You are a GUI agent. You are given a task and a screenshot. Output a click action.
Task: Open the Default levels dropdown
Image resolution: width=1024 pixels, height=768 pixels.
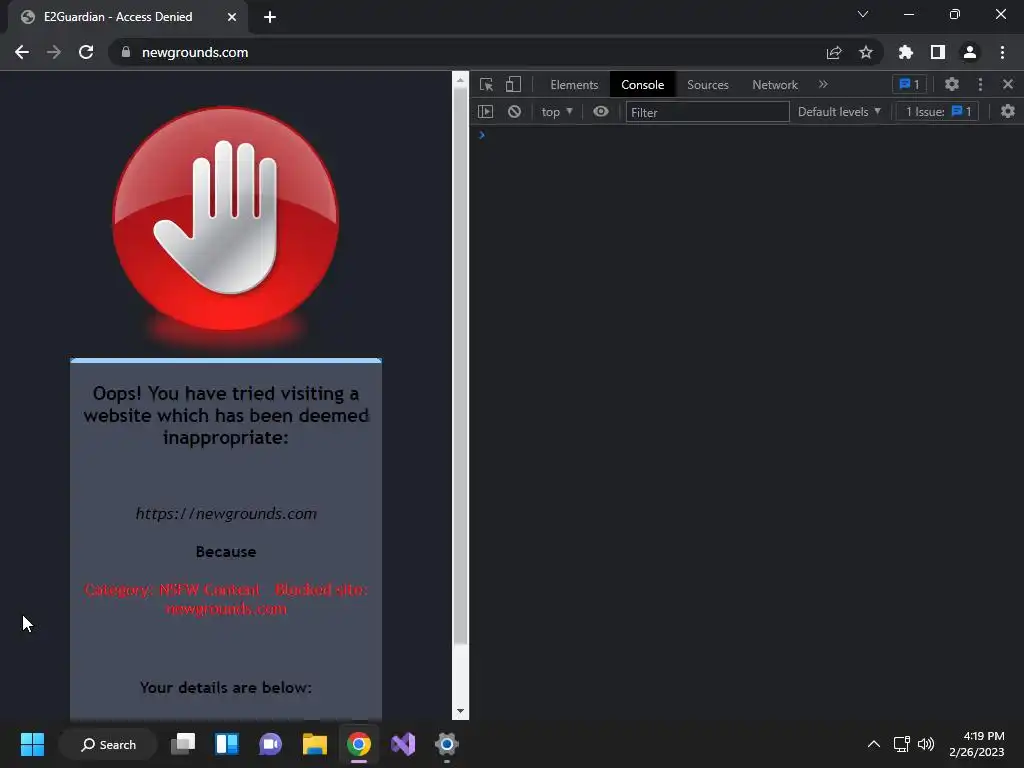coord(839,112)
